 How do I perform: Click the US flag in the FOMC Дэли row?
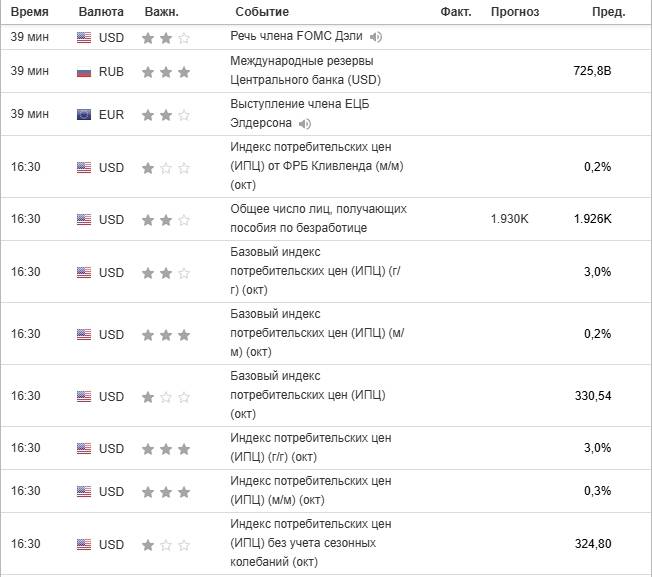click(84, 38)
